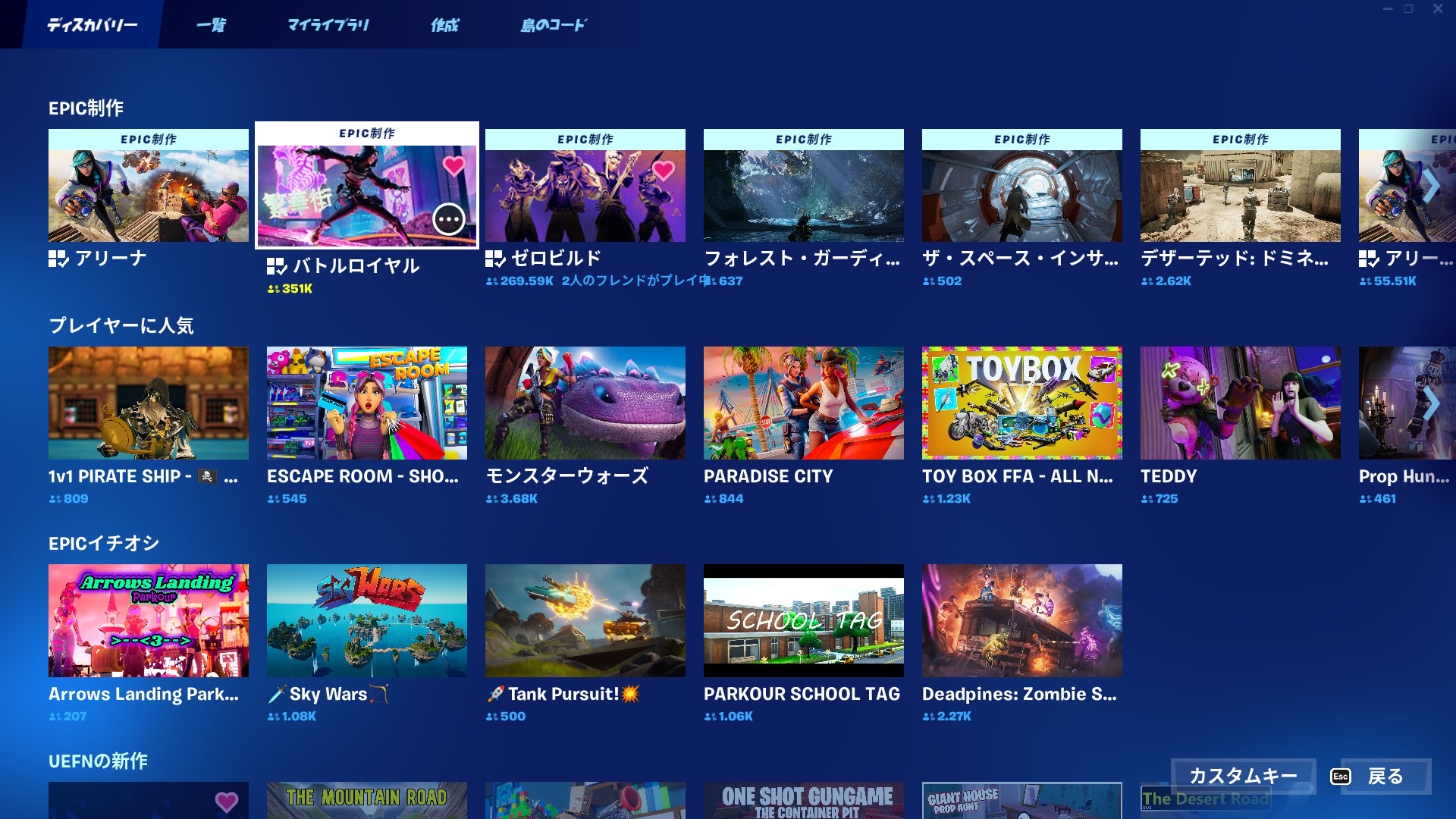Screen dimensions: 1456x819
Task: Click the playlist icon beside アリーナ title
Action: pyautogui.click(x=58, y=259)
